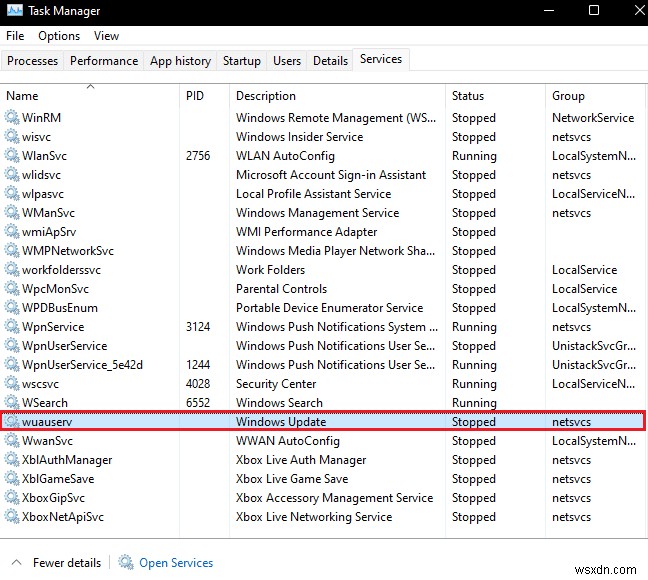Open Services link at the bottom
Image resolution: width=648 pixels, height=580 pixels.
(x=176, y=563)
